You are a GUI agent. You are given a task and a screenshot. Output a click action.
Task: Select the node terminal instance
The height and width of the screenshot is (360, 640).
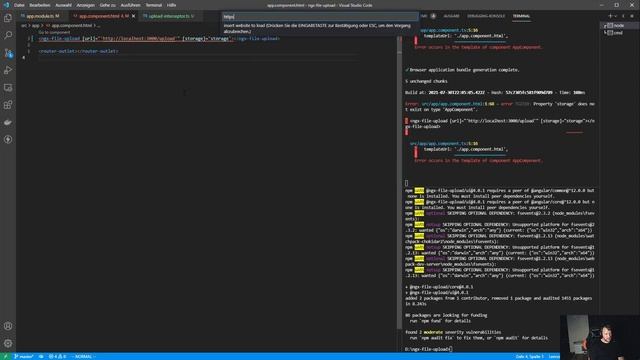pyautogui.click(x=619, y=26)
